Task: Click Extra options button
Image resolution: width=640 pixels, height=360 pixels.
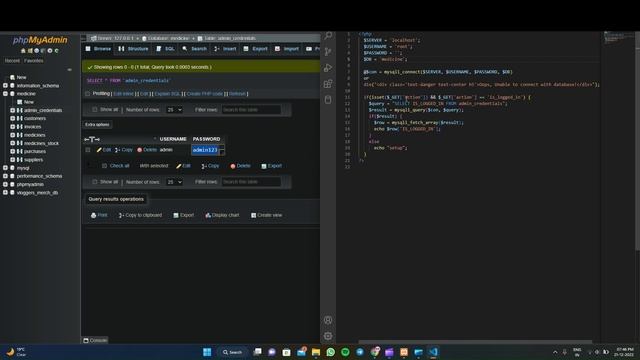Action: (x=97, y=125)
